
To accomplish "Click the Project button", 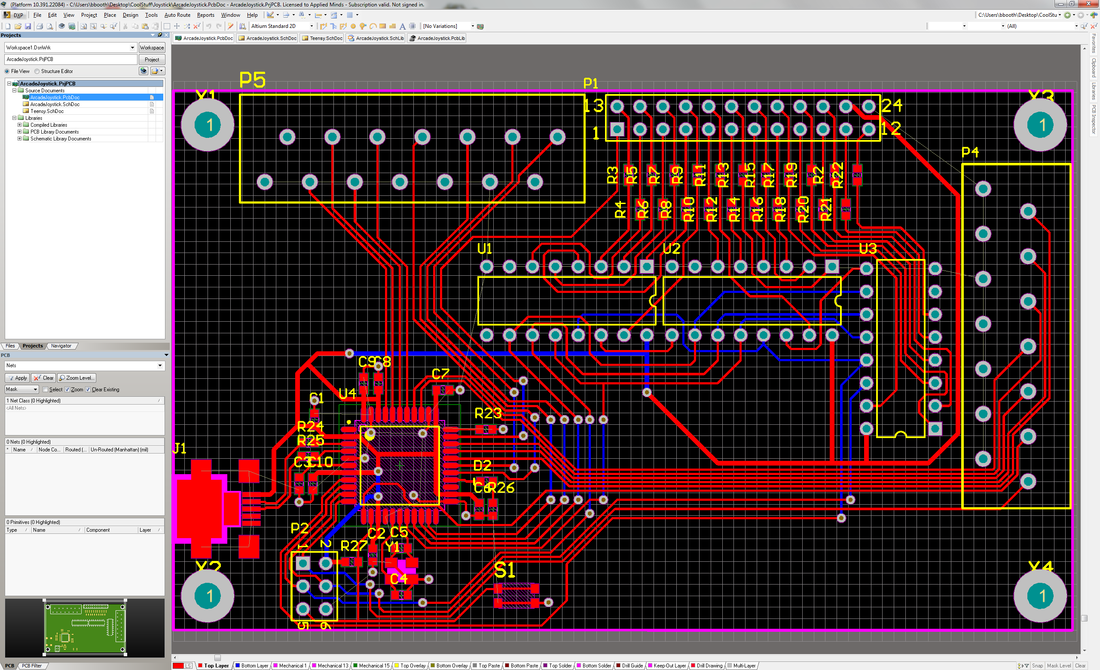I will tap(152, 60).
